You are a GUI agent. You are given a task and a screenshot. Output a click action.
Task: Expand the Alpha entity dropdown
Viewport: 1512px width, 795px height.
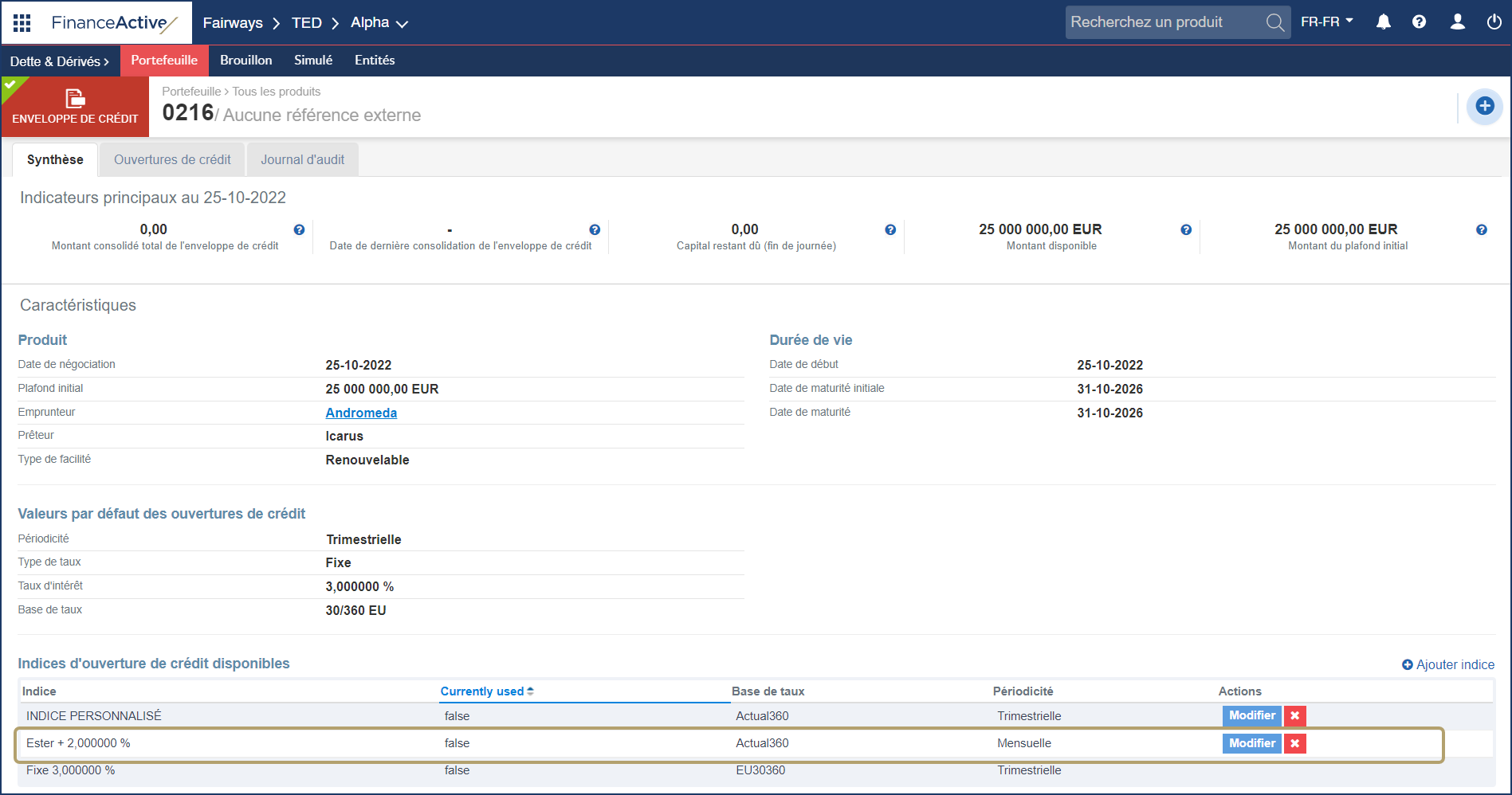click(x=379, y=23)
